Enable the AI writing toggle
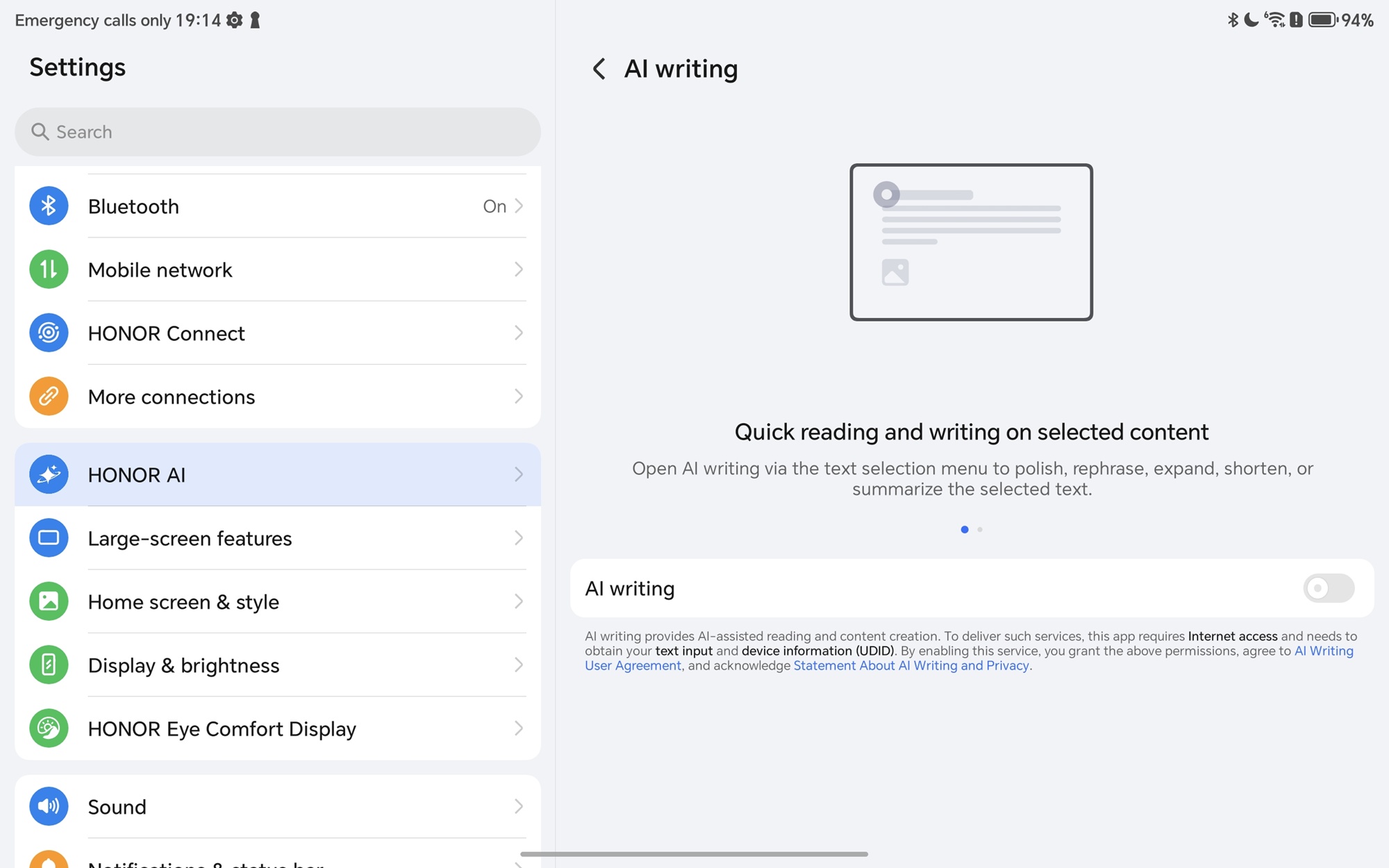Image resolution: width=1389 pixels, height=868 pixels. coord(1328,588)
